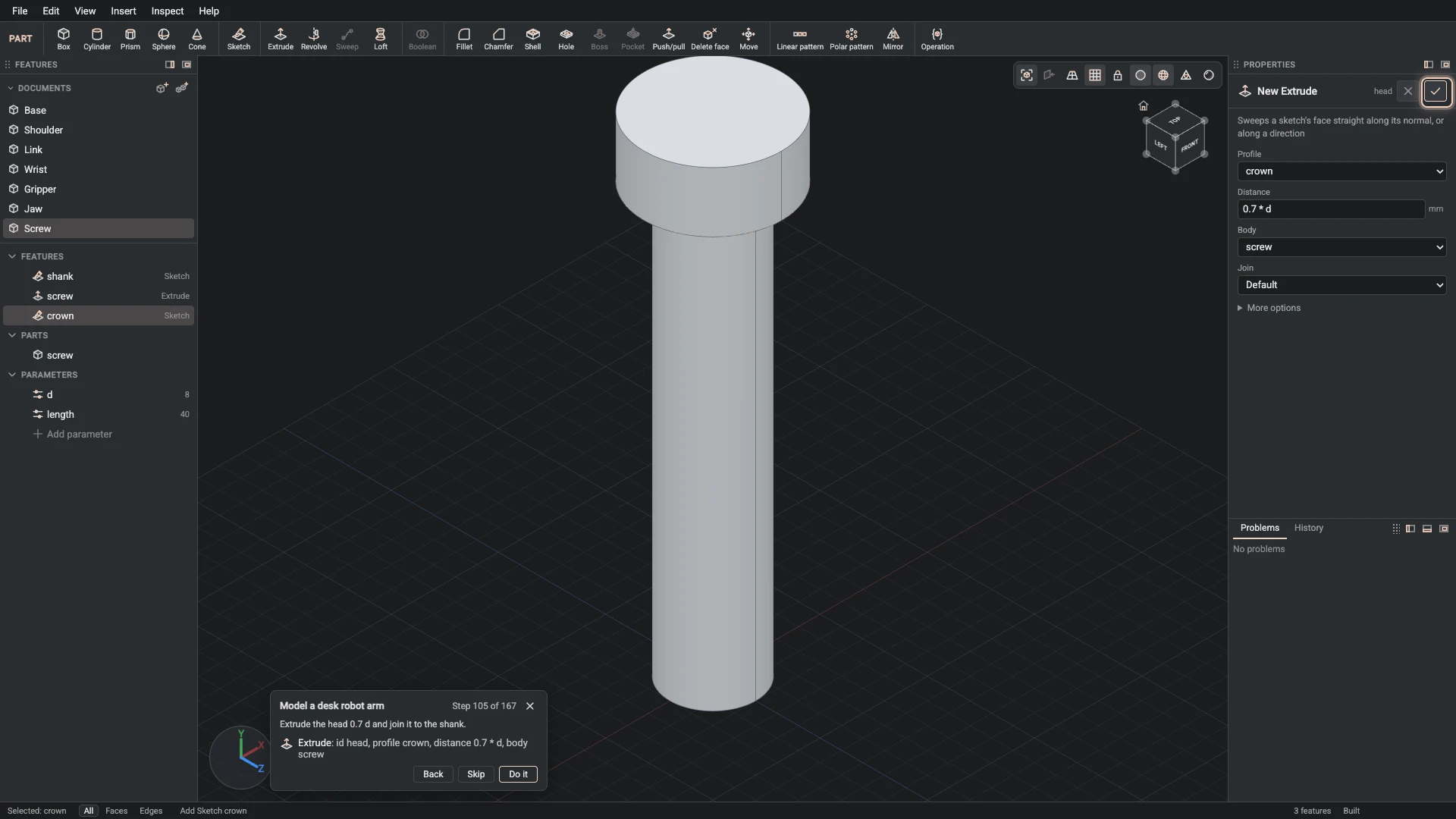
Task: Click the section/clip view icon in view toolbar
Action: click(x=1050, y=75)
